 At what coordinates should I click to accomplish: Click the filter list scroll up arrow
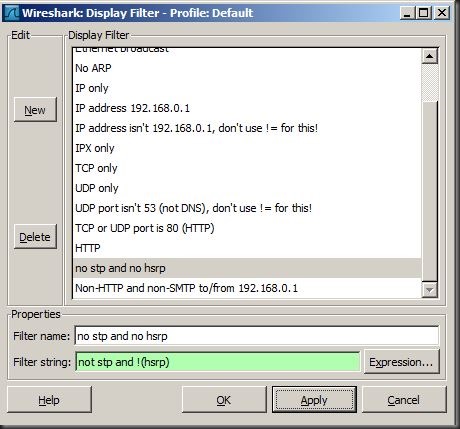pyautogui.click(x=429, y=56)
